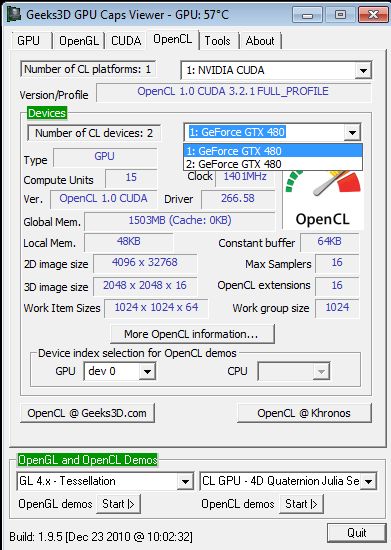Click the Clock 1401MHz value
The width and height of the screenshot is (391, 550).
(x=244, y=177)
